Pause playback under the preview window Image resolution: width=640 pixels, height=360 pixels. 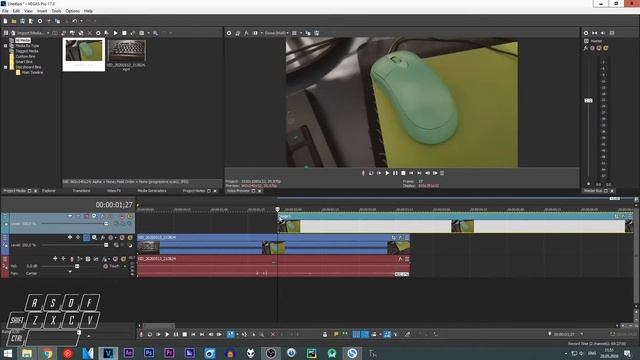[395, 173]
